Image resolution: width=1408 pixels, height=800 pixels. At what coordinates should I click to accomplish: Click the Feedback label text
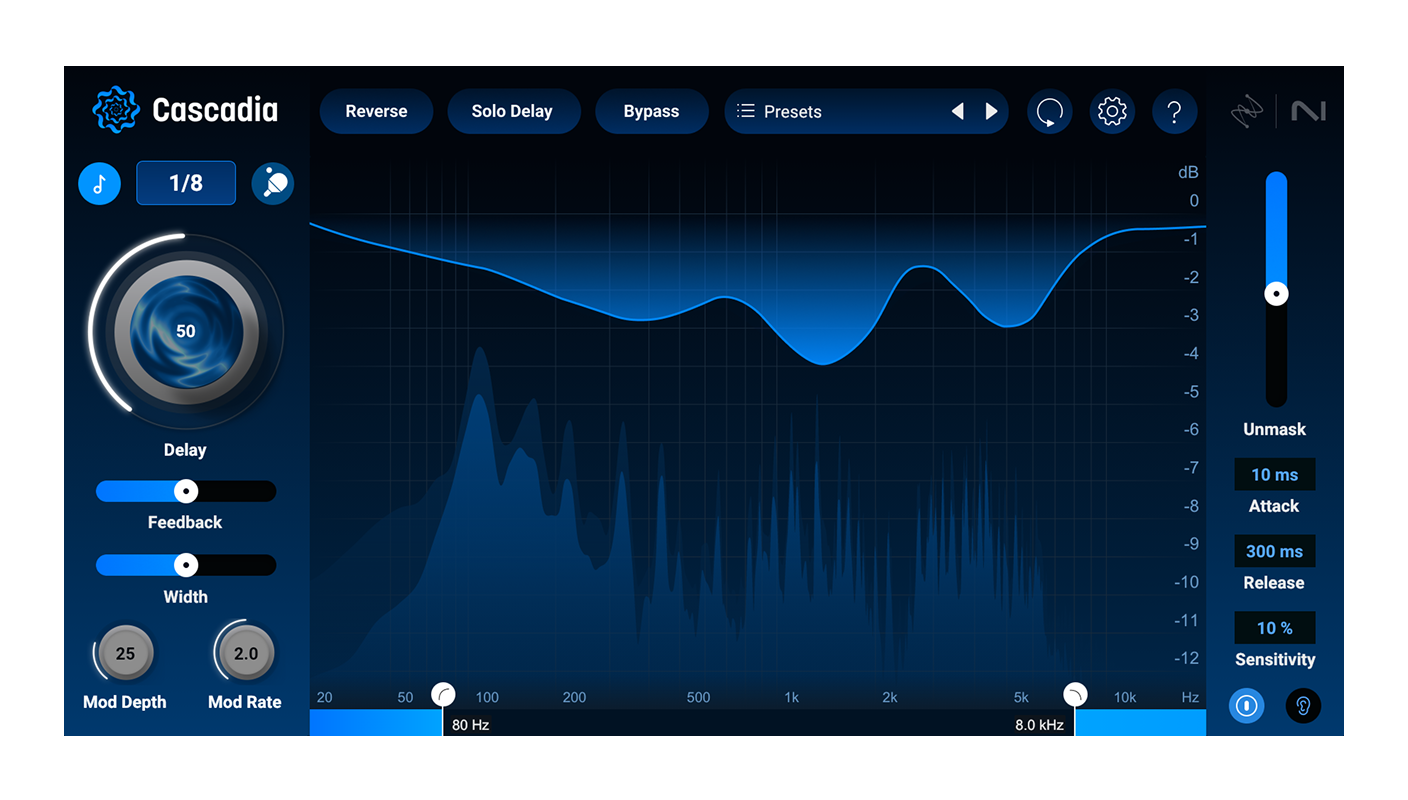[x=185, y=522]
